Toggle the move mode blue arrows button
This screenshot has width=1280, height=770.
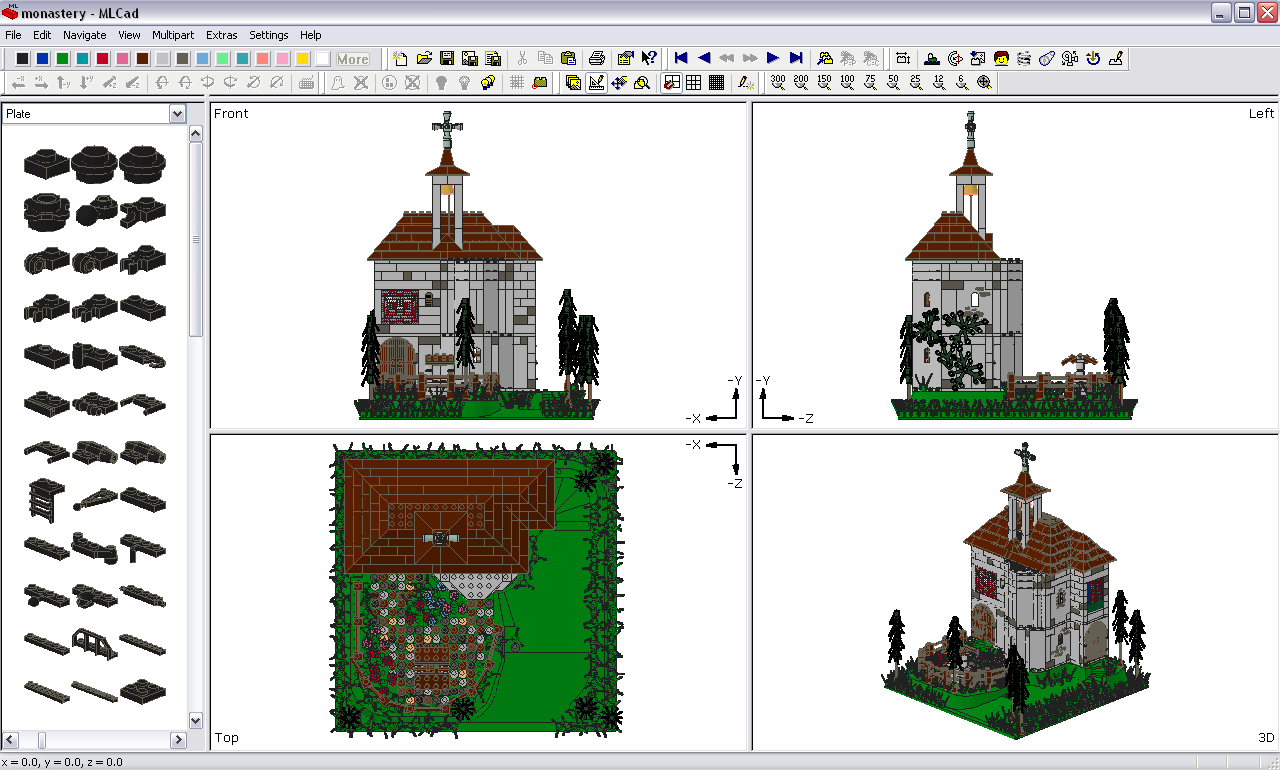tap(619, 82)
